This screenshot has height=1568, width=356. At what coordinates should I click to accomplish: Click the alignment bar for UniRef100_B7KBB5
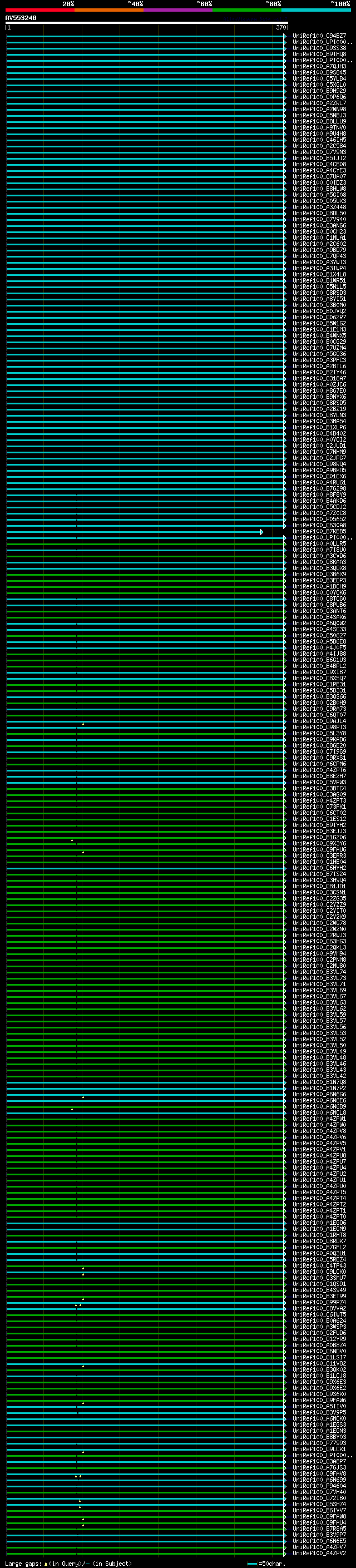pos(134,532)
